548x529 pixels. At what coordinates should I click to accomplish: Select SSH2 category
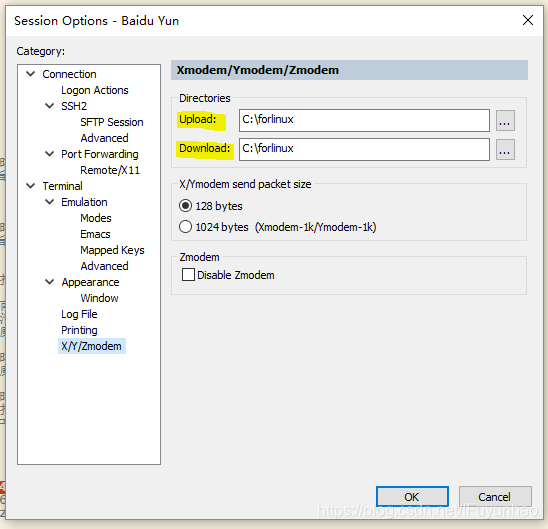point(74,106)
